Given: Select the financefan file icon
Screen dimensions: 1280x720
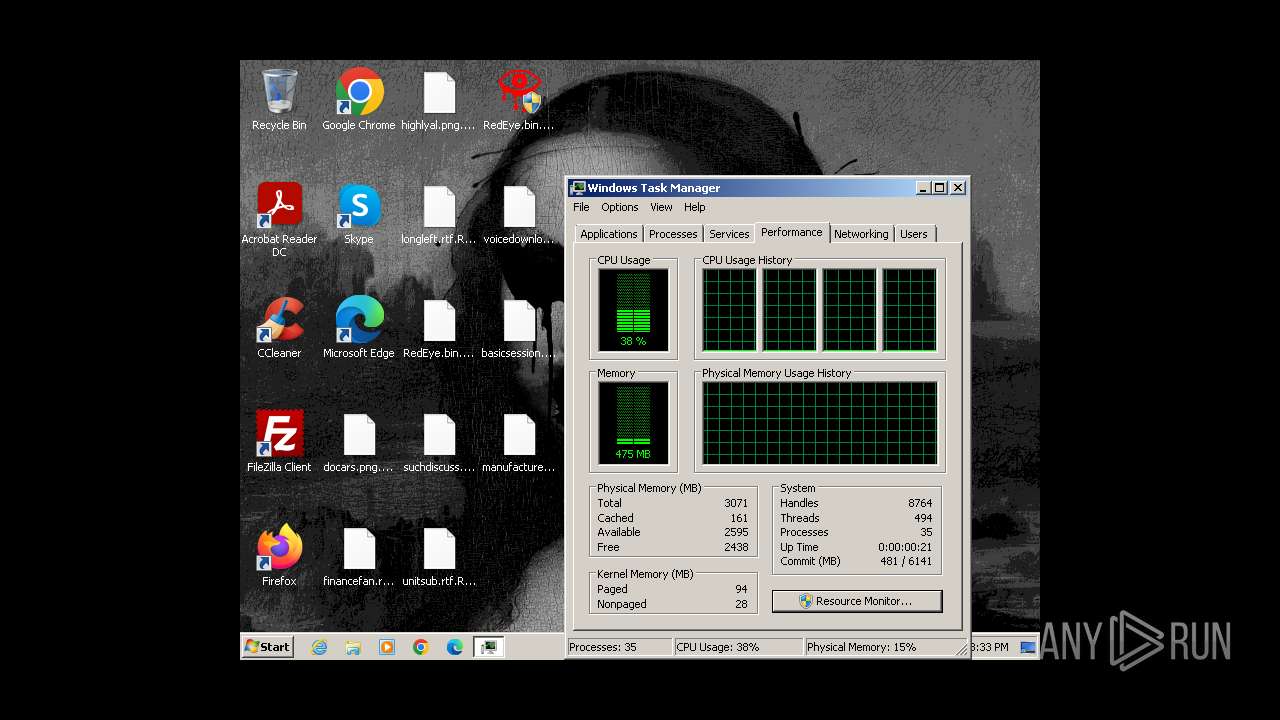Looking at the screenshot, I should [359, 556].
